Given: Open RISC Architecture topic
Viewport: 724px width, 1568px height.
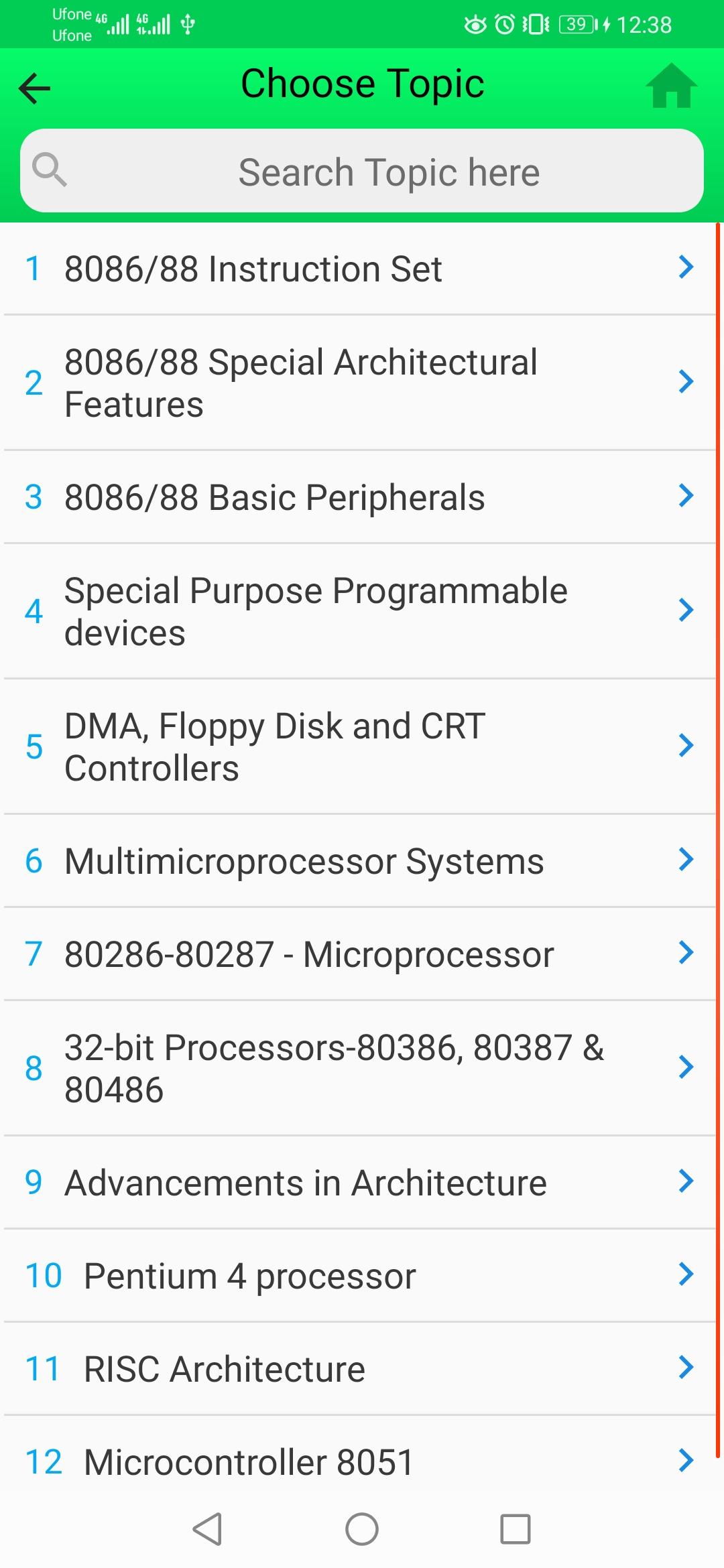Looking at the screenshot, I should coord(225,1368).
